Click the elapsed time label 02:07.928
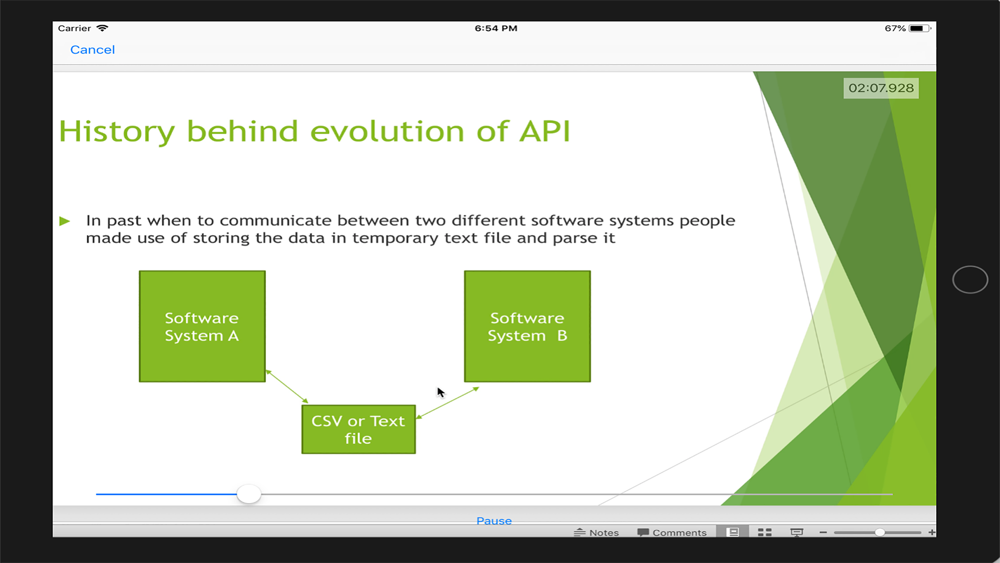 coord(881,88)
